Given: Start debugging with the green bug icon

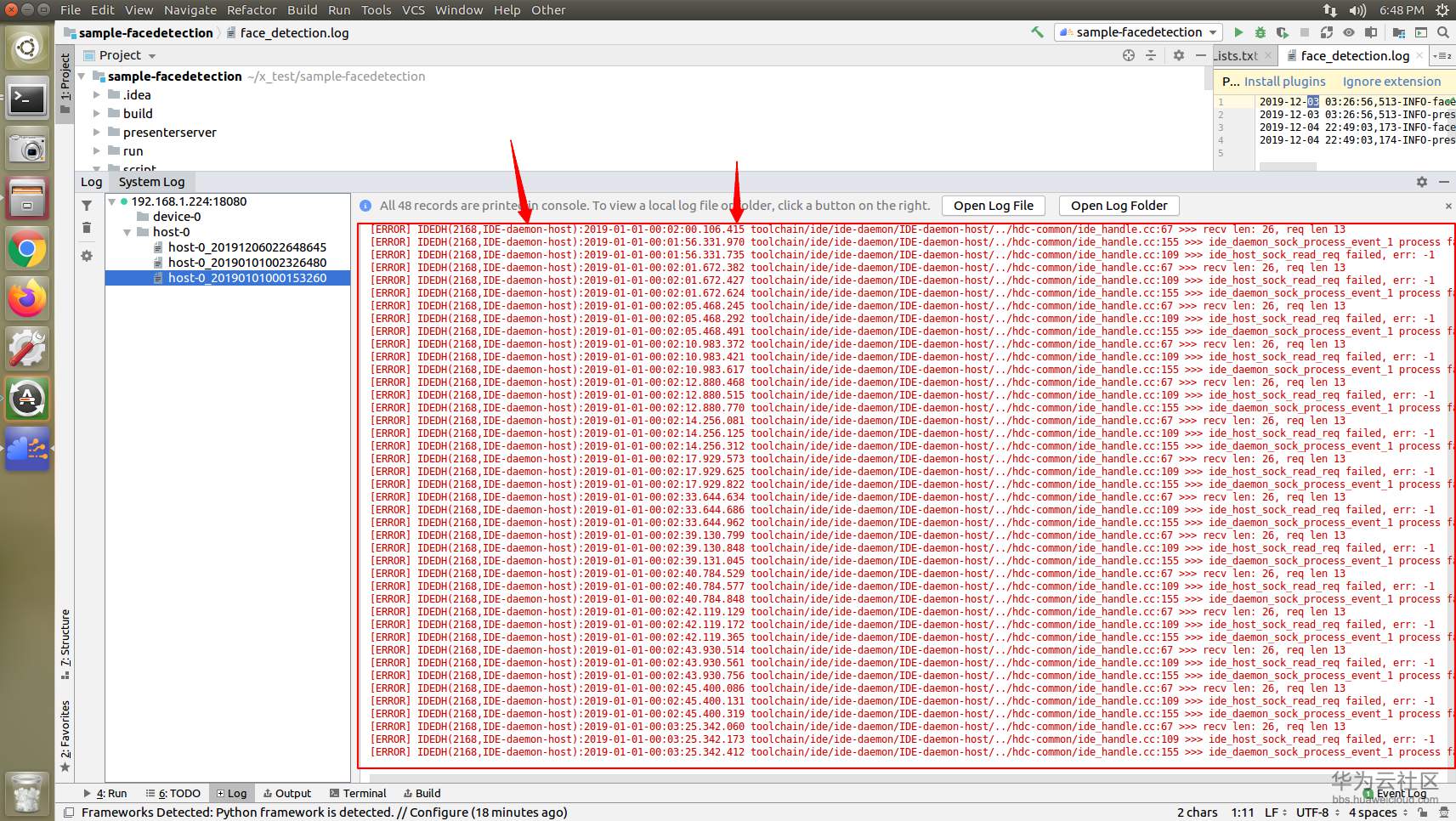Looking at the screenshot, I should (x=1261, y=32).
